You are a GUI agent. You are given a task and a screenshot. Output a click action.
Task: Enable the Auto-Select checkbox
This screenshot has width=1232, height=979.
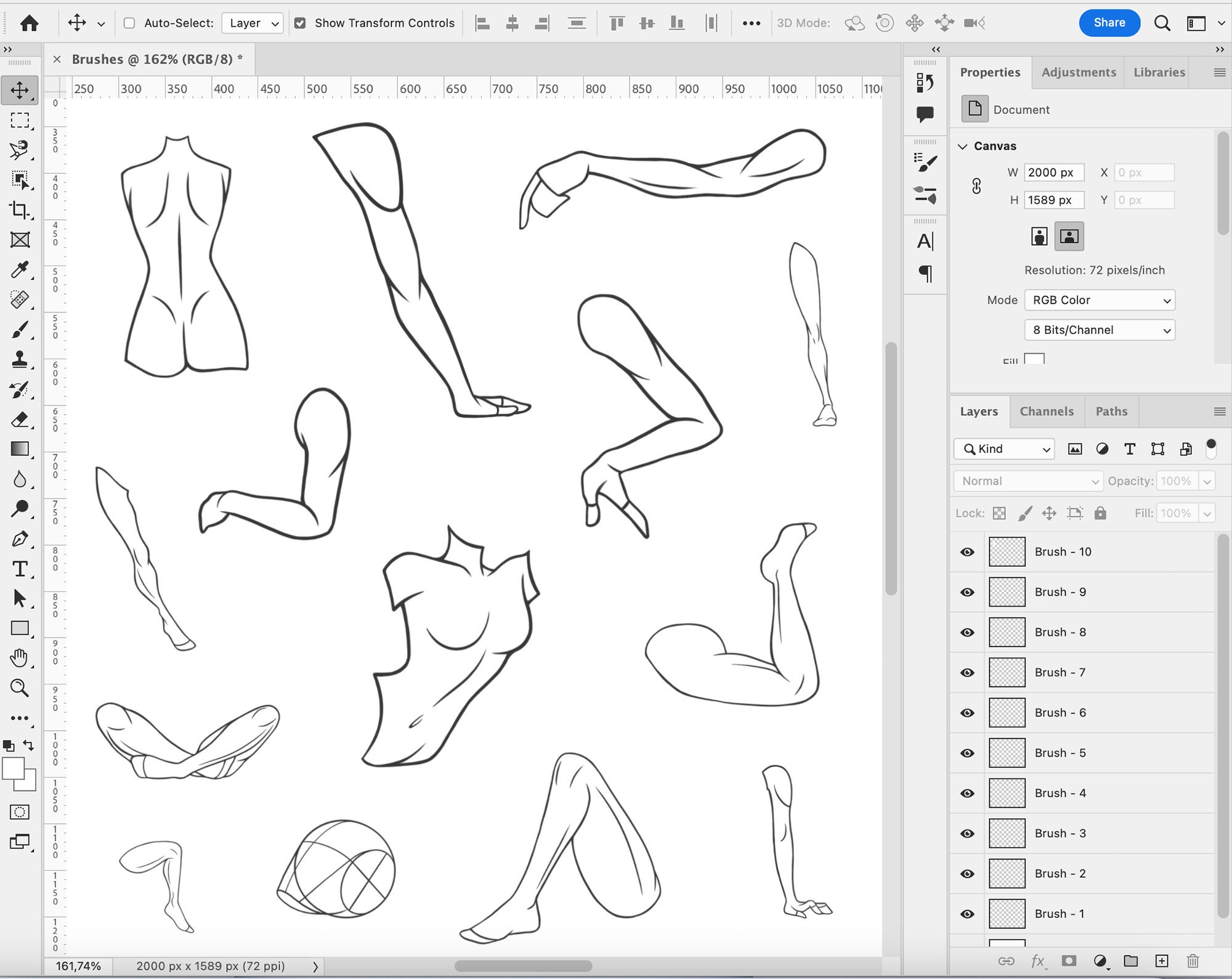(128, 23)
